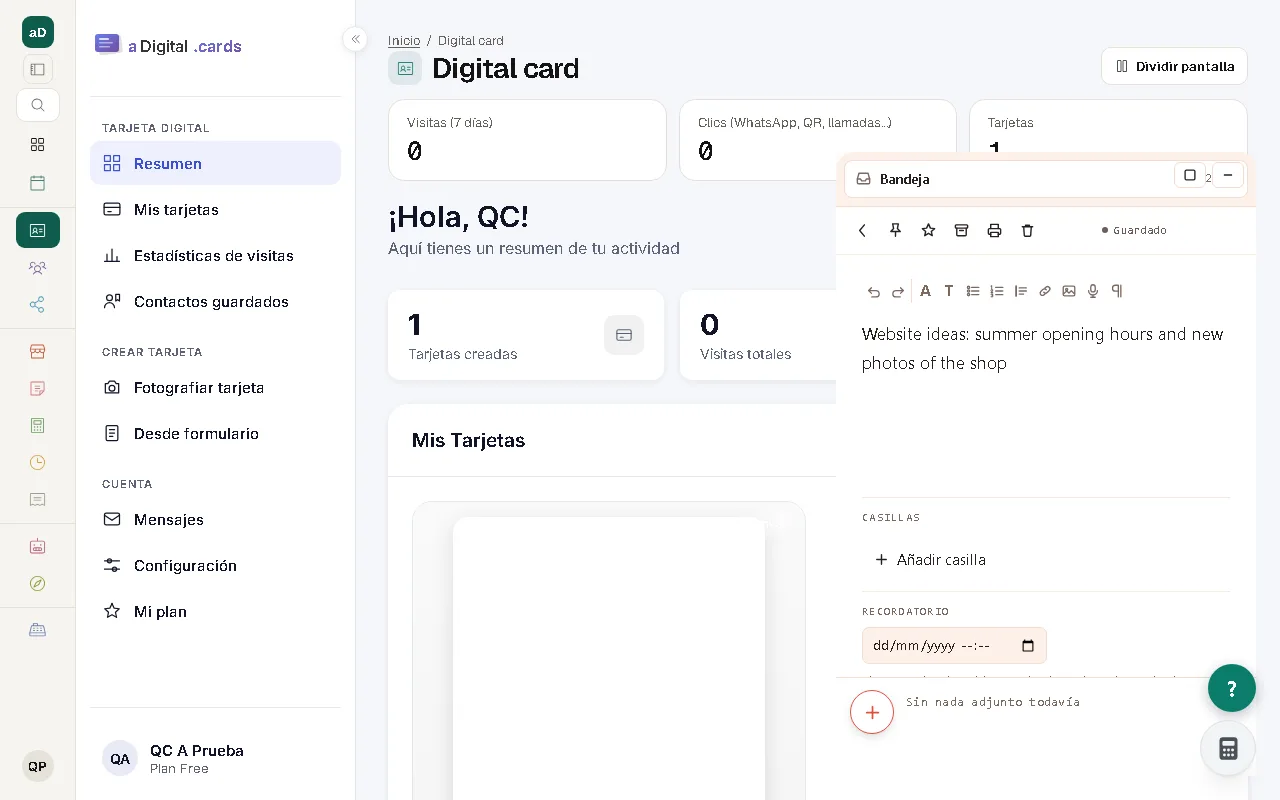1280x800 pixels.
Task: Open the compass icon in left rail
Action: 38,583
